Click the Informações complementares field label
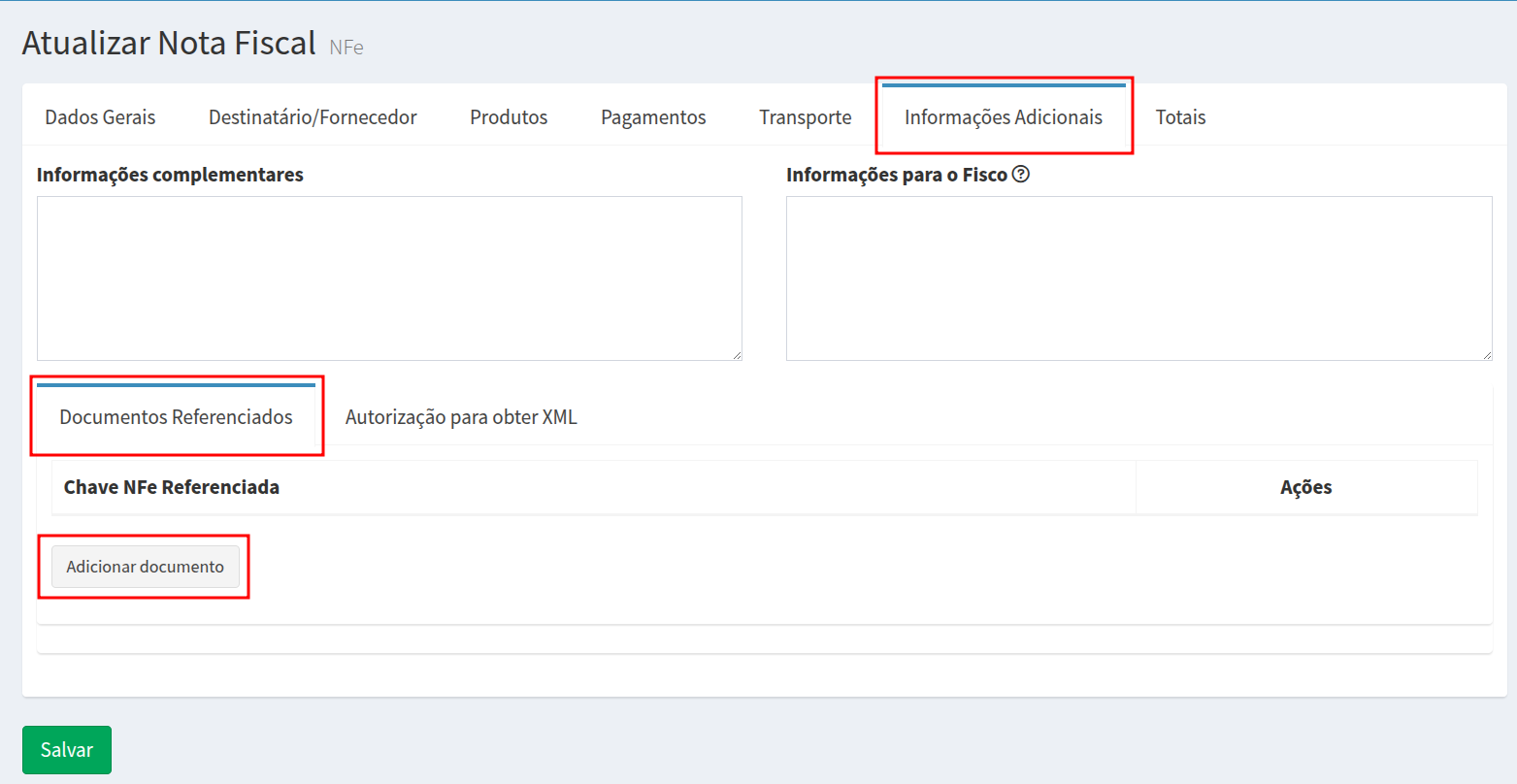Screen dimensions: 1517x784 click(170, 175)
